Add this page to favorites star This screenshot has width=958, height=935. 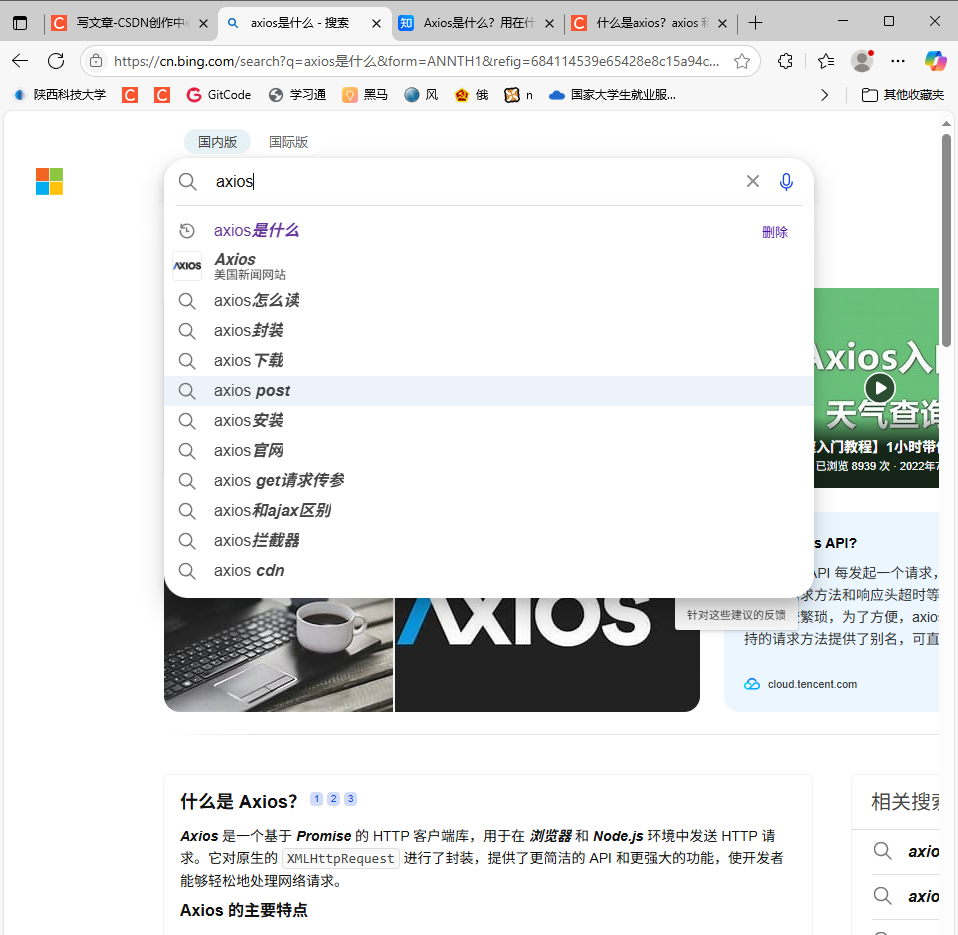742,61
